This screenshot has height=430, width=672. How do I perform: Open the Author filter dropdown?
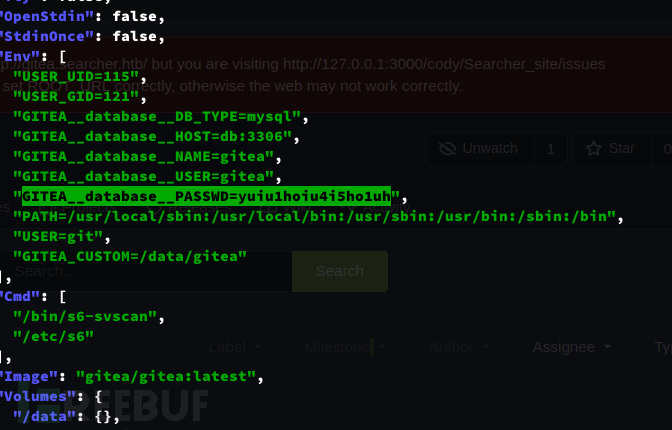459,347
